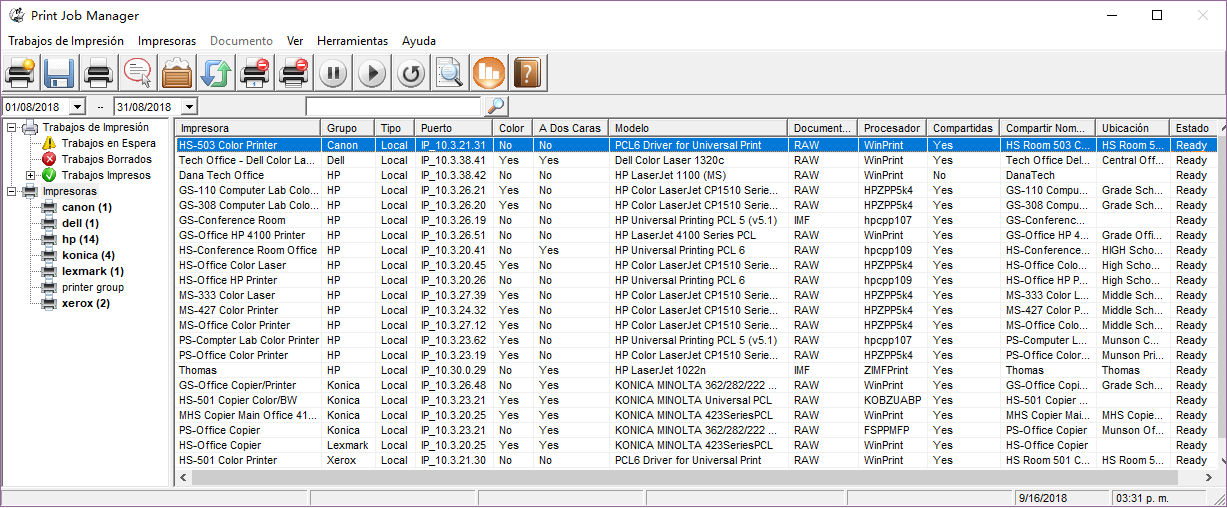The width and height of the screenshot is (1227, 508).
Task: Click the play toolbar button
Action: [372, 73]
